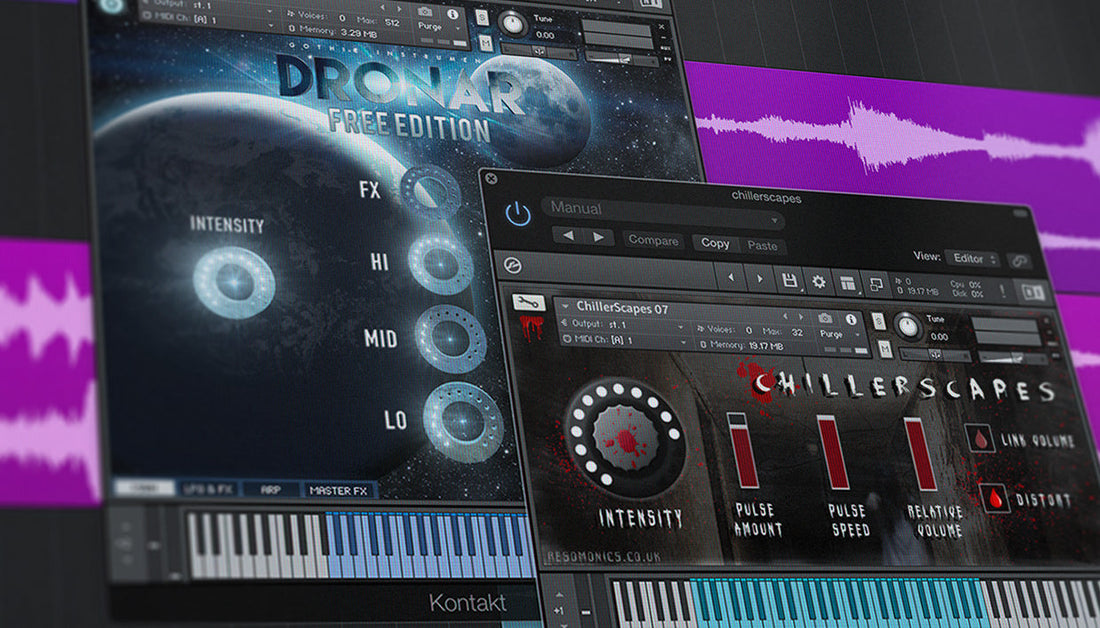Click ChillerScapes snapshot camera icon
The height and width of the screenshot is (628, 1100).
tap(826, 318)
